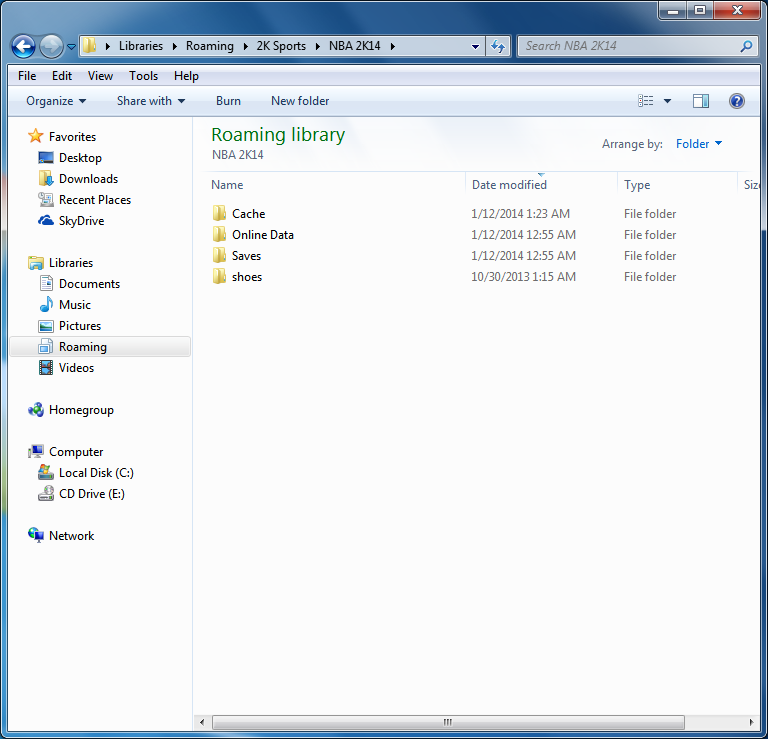Open the Tools menu
The image size is (768, 739).
pos(143,76)
